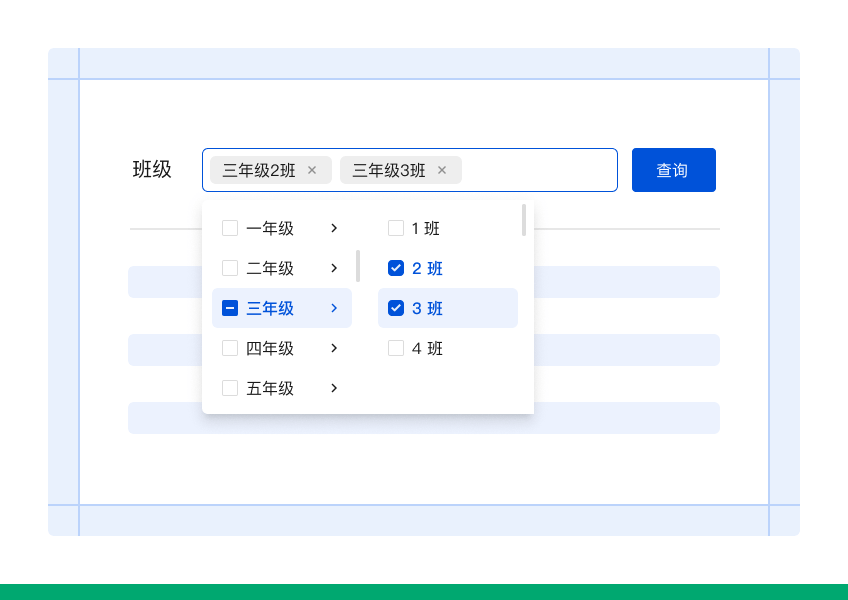Expand 一年级 with its arrow
This screenshot has height=600, width=848.
334,228
